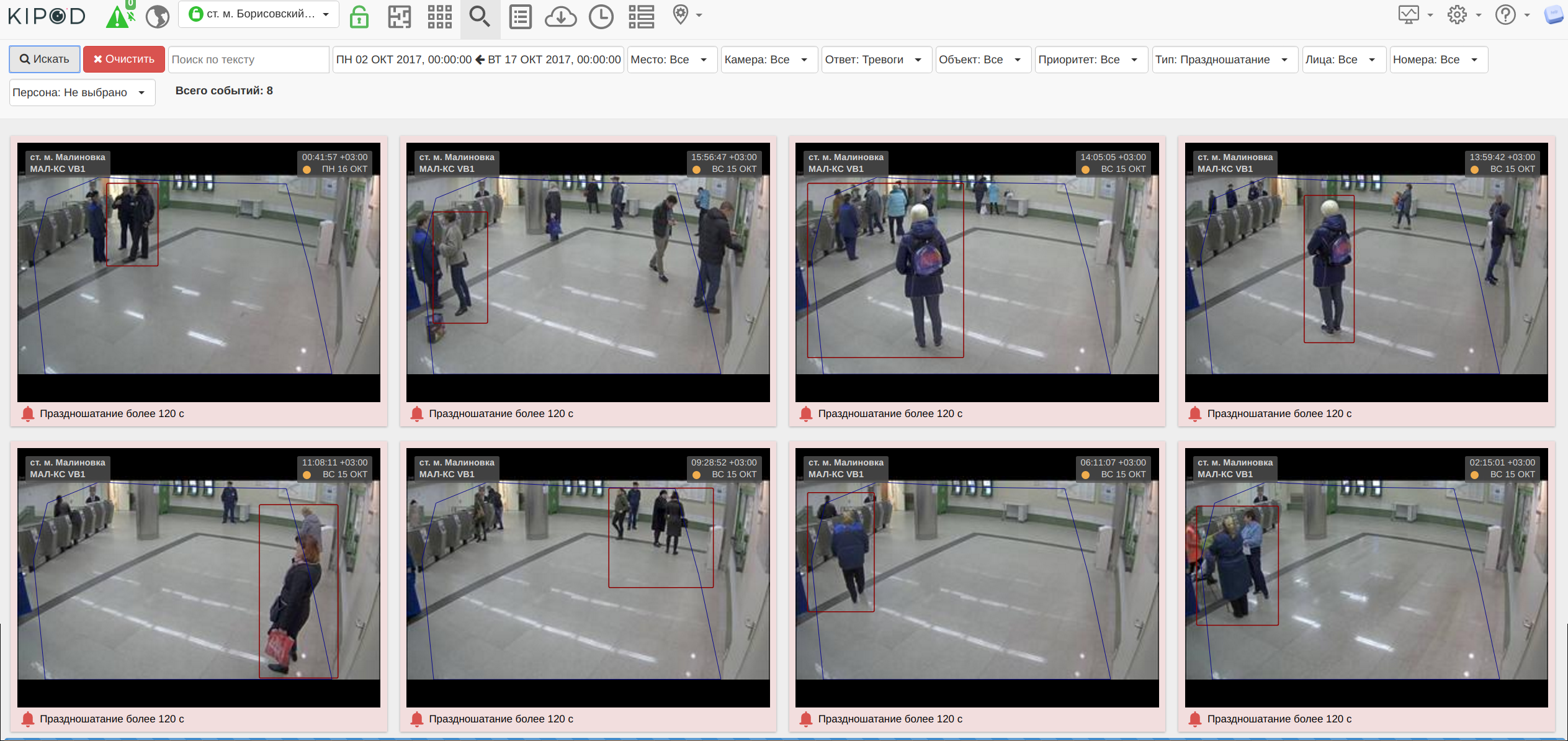The width and height of the screenshot is (1568, 741).
Task: Open the location pin settings icon
Action: click(x=681, y=15)
